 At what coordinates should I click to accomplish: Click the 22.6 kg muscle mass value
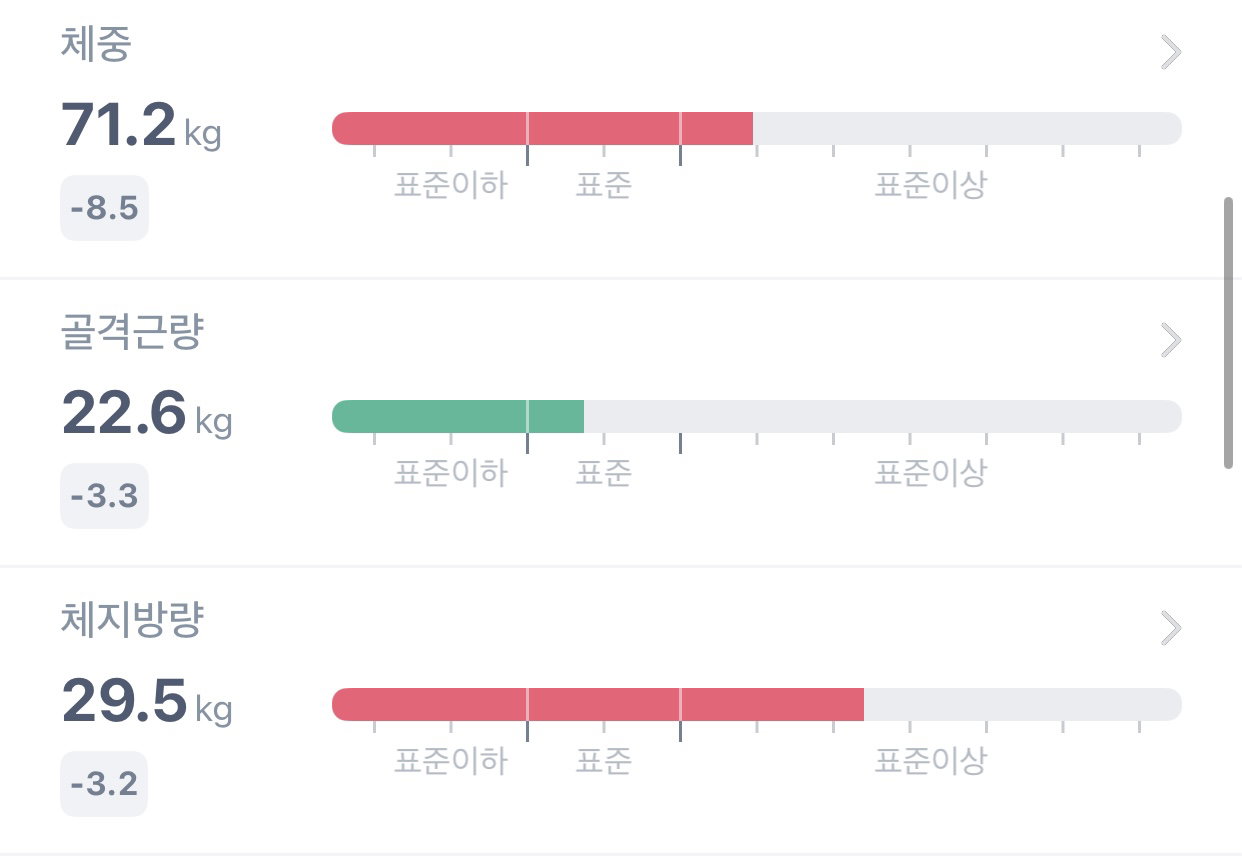coord(146,413)
